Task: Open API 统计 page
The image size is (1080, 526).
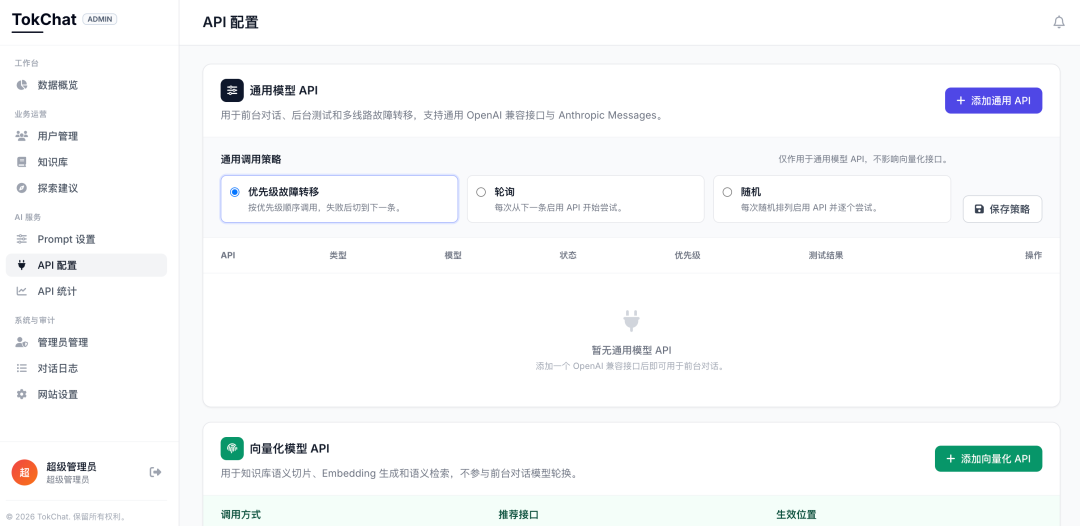Action: pyautogui.click(x=86, y=291)
